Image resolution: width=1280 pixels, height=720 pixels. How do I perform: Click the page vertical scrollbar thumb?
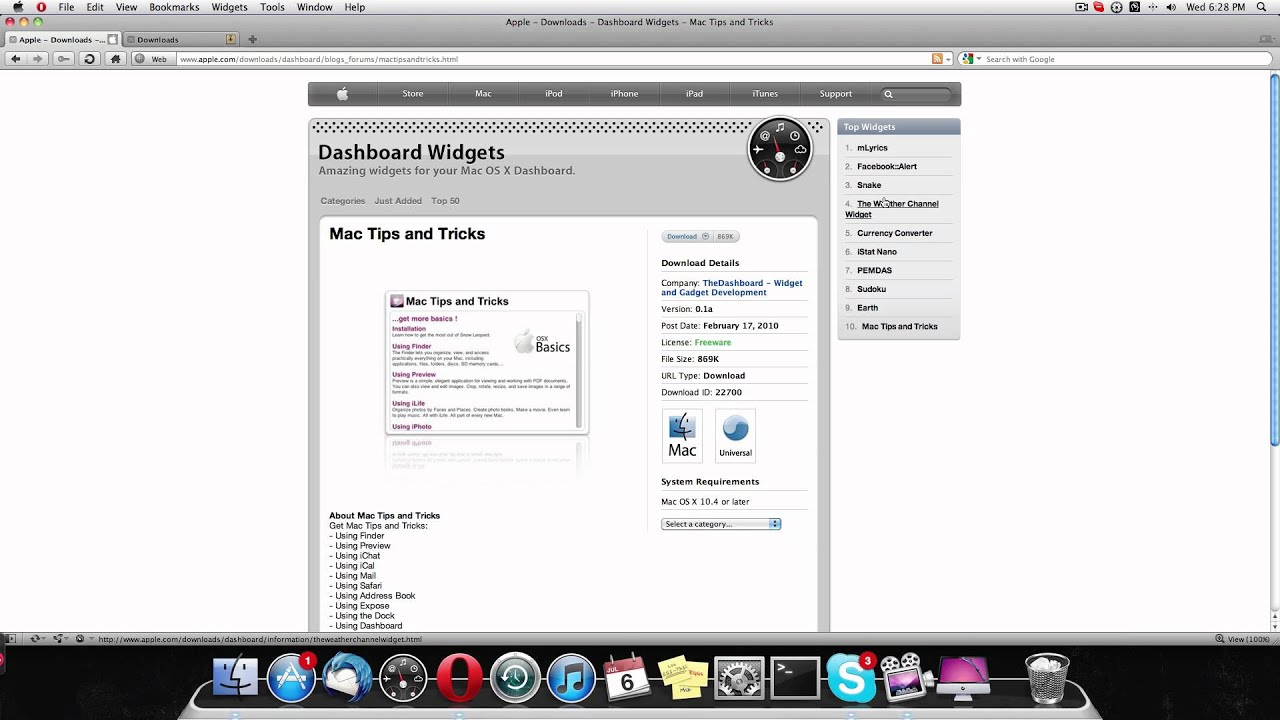click(1274, 260)
